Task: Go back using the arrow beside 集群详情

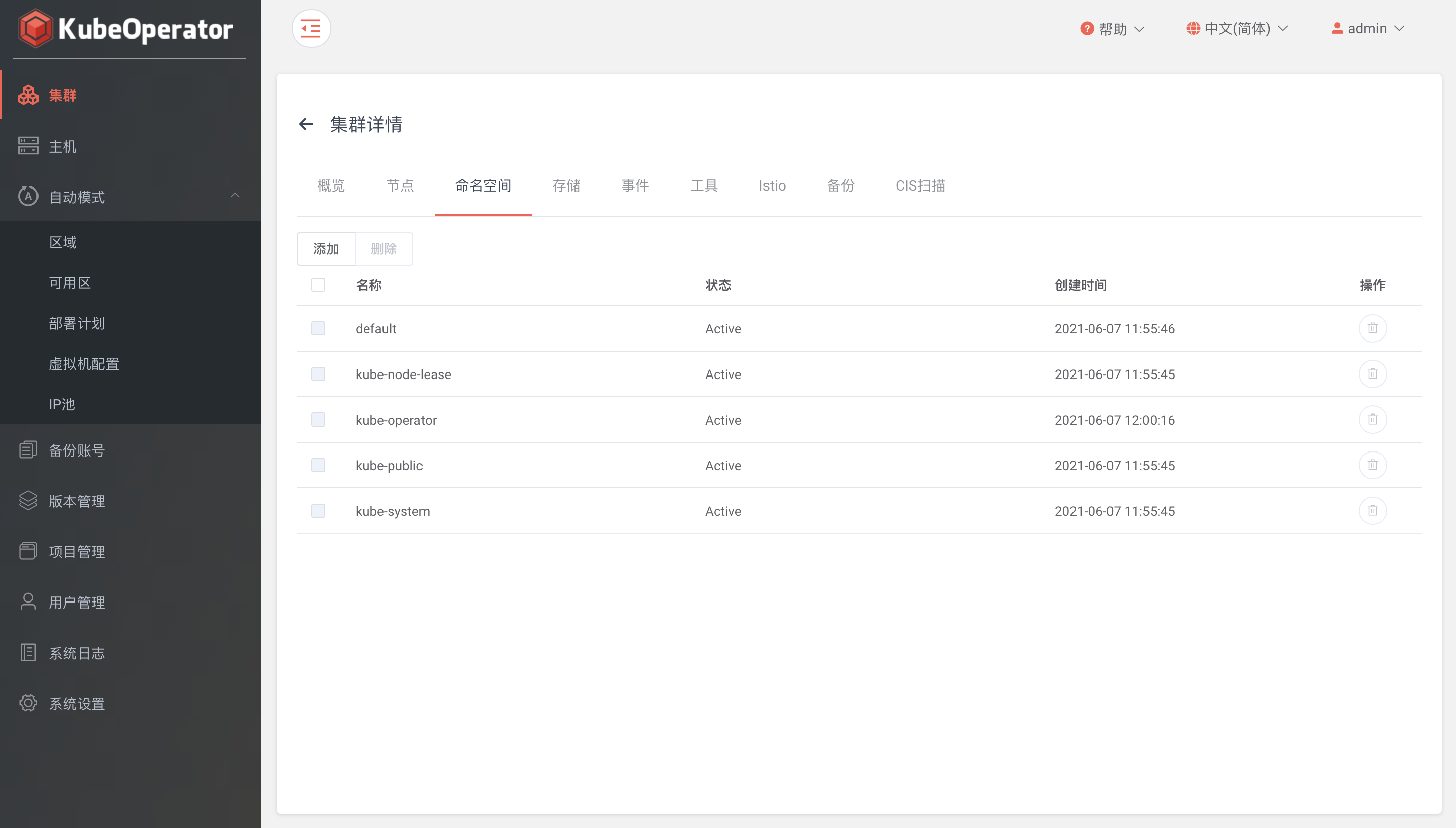Action: 306,124
